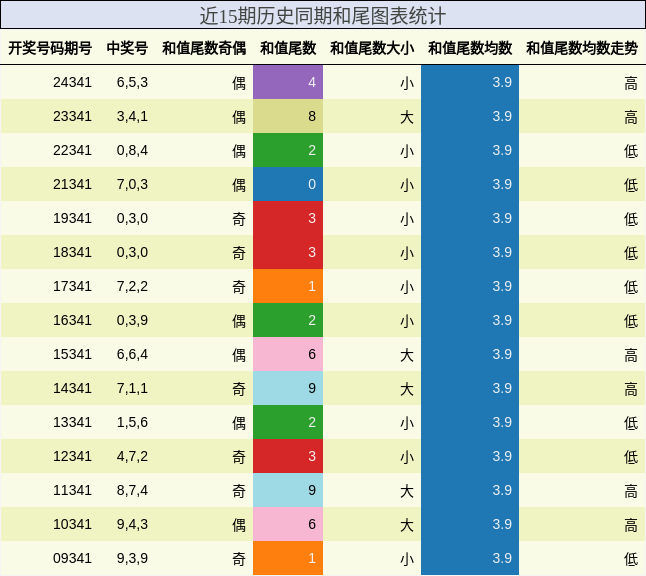Click pink tail cell 6 in row 15341
Image resolution: width=646 pixels, height=576 pixels.
288,354
